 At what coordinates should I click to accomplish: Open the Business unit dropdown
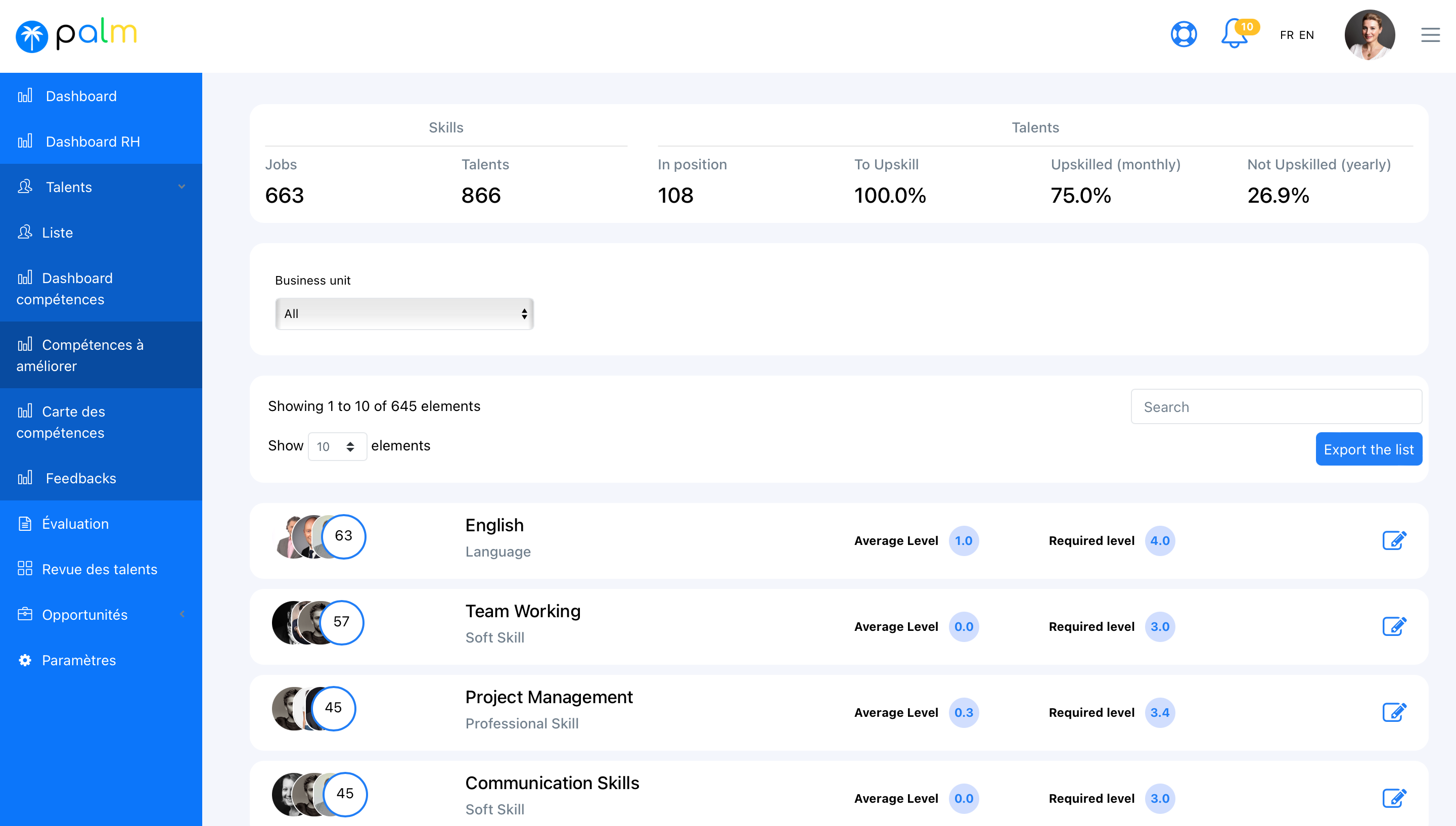click(404, 314)
